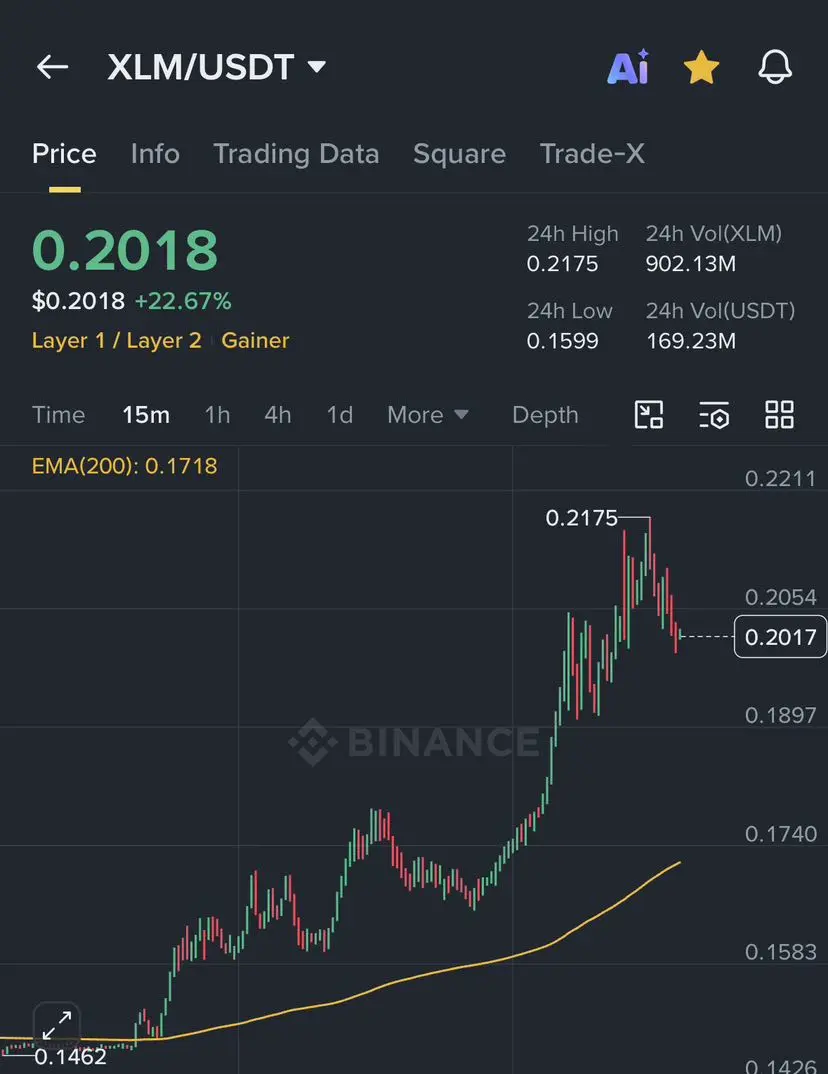
Task: Tap the 0.2211 price axis label
Action: click(x=781, y=478)
